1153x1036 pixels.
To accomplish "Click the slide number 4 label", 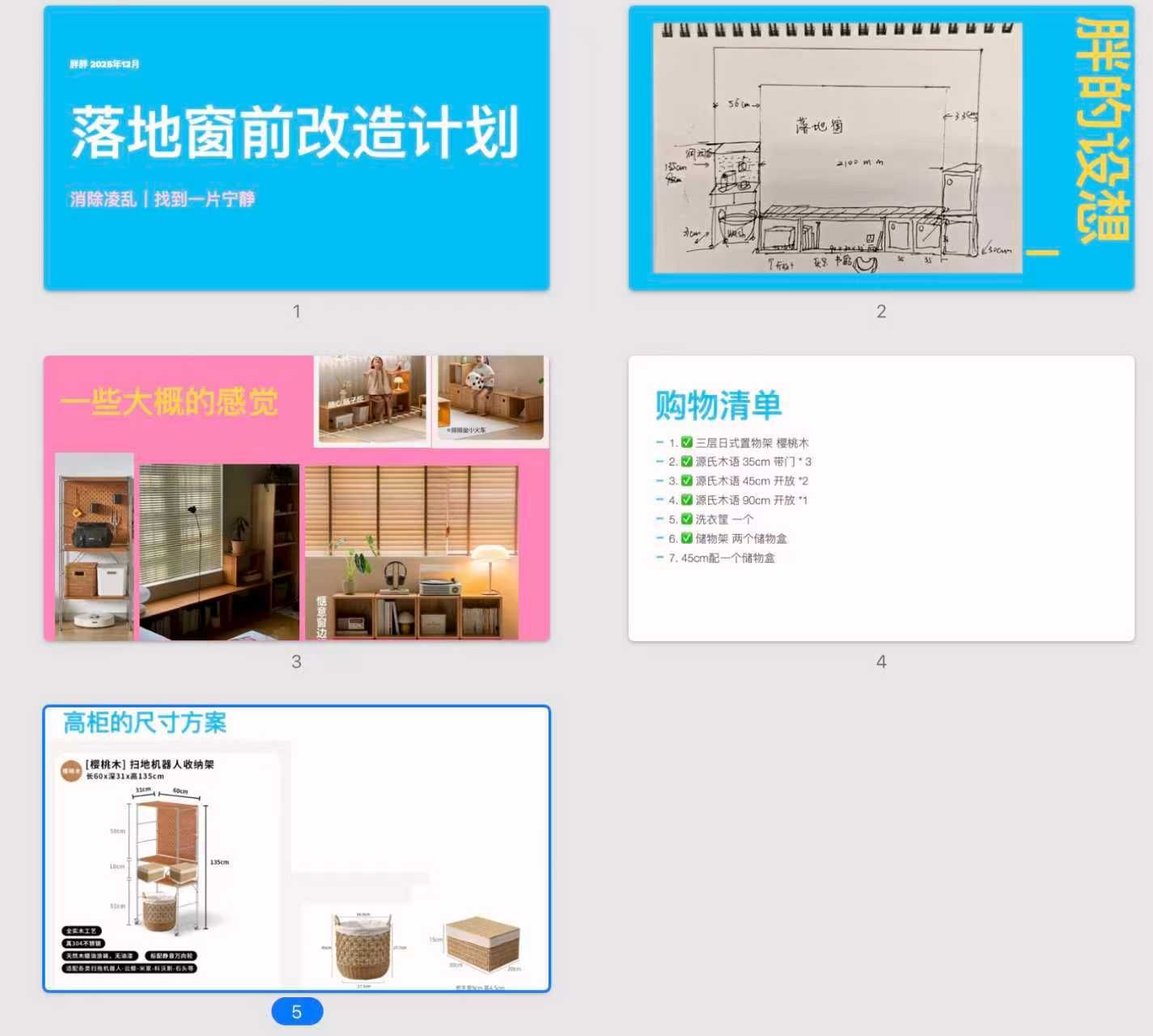I will click(881, 662).
